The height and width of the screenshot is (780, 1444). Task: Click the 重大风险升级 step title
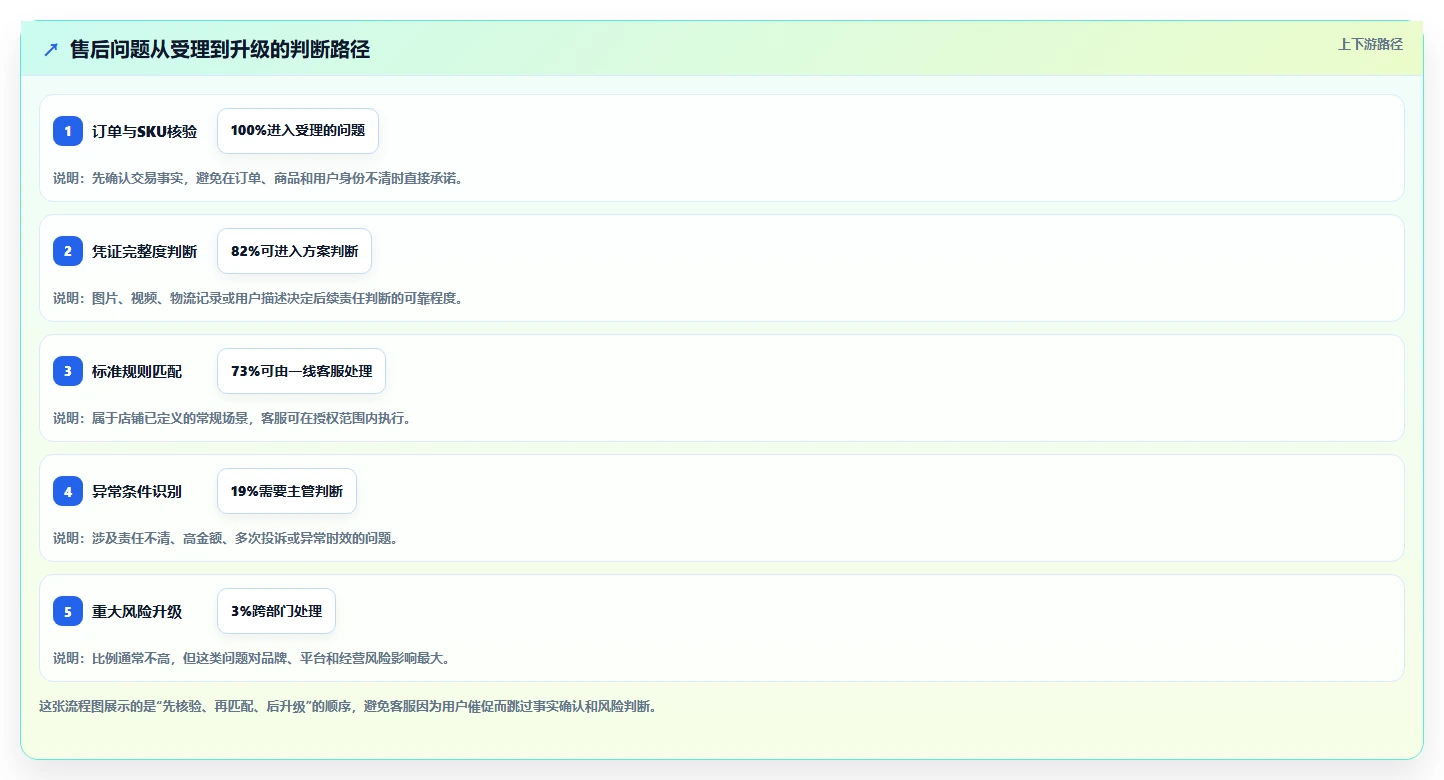pos(137,611)
